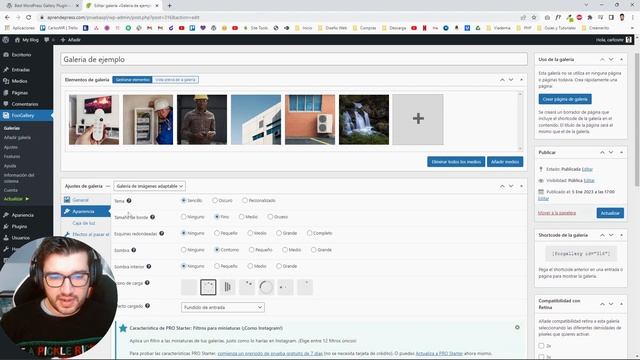Choose the circular spinner loading icon
The height and width of the screenshot is (360, 640).
tap(266, 287)
